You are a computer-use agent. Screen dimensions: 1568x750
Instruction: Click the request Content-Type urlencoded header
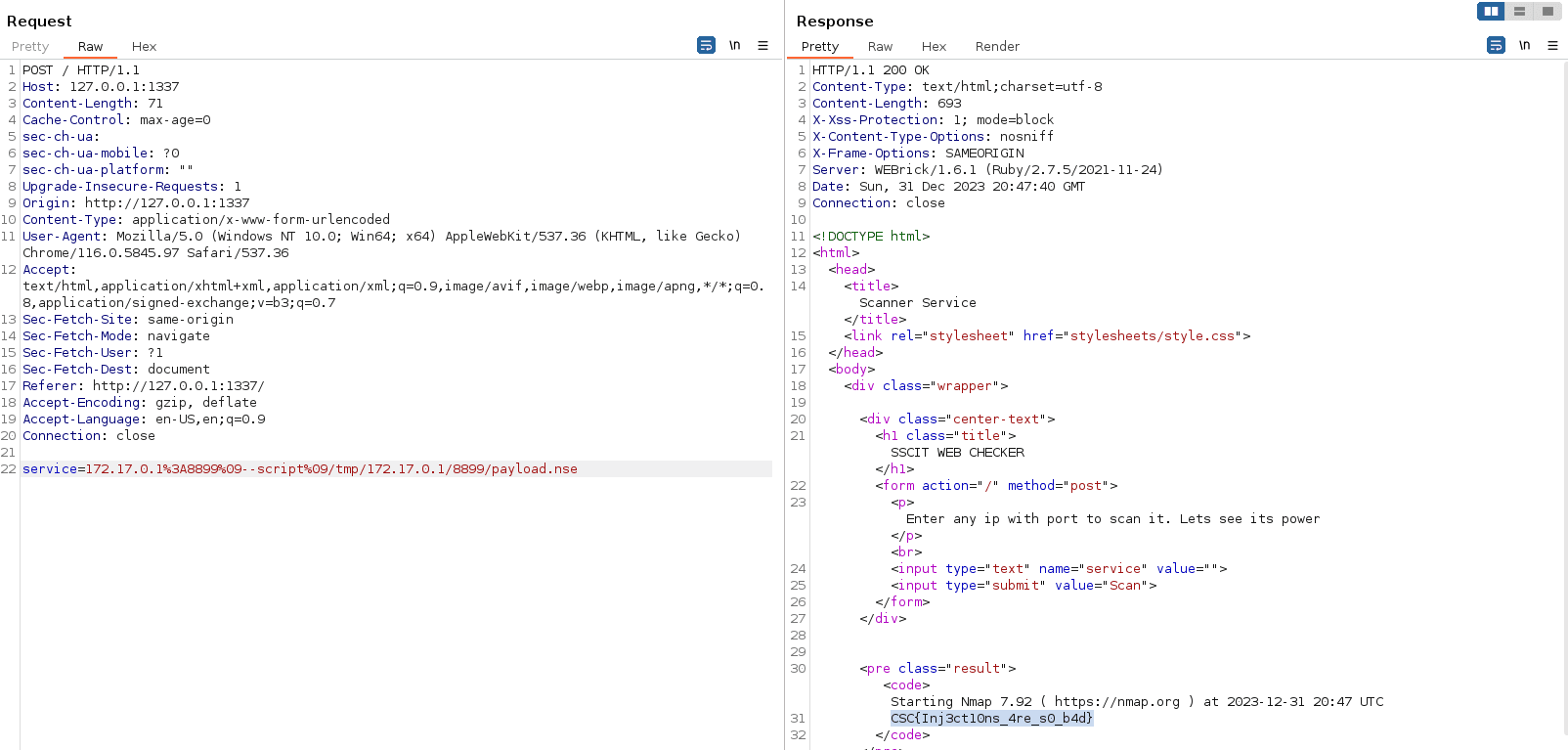(x=206, y=220)
